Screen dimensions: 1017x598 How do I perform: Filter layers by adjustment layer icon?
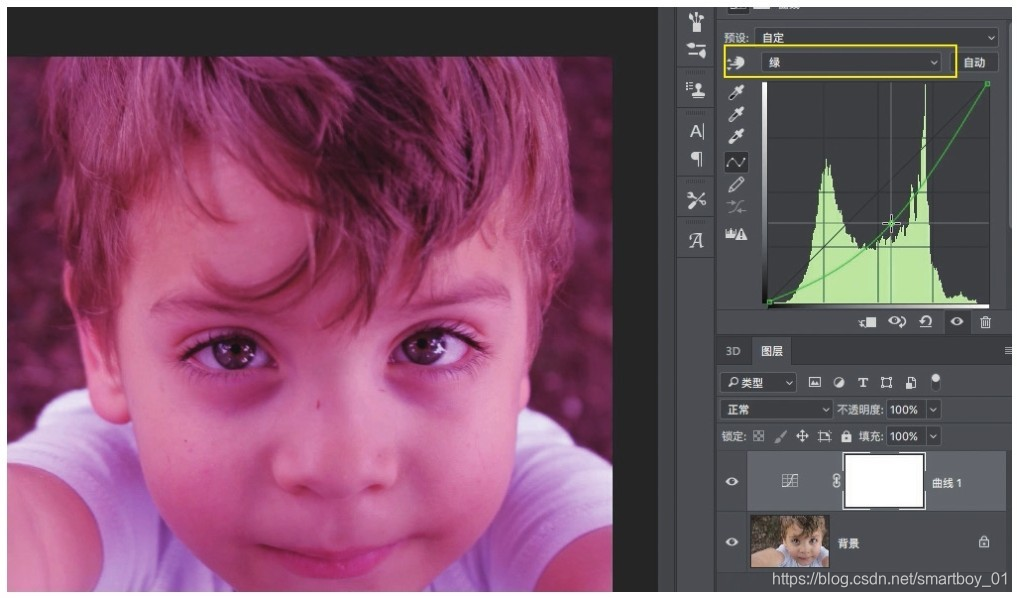click(x=839, y=383)
